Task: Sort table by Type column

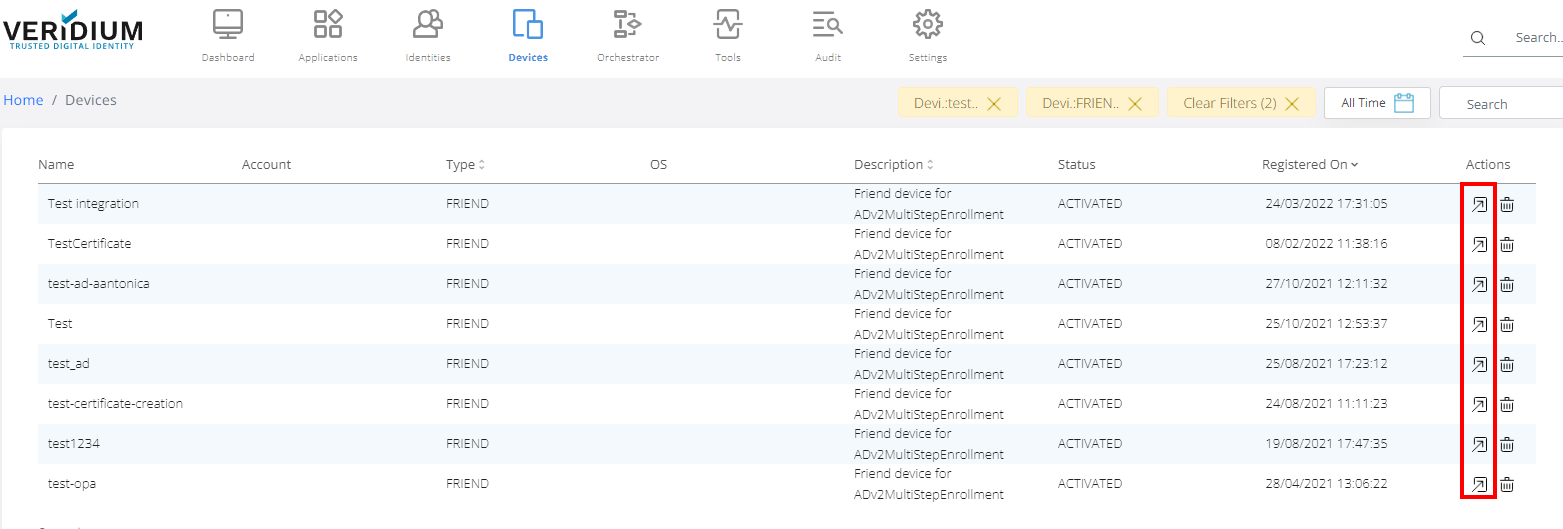Action: click(x=465, y=164)
